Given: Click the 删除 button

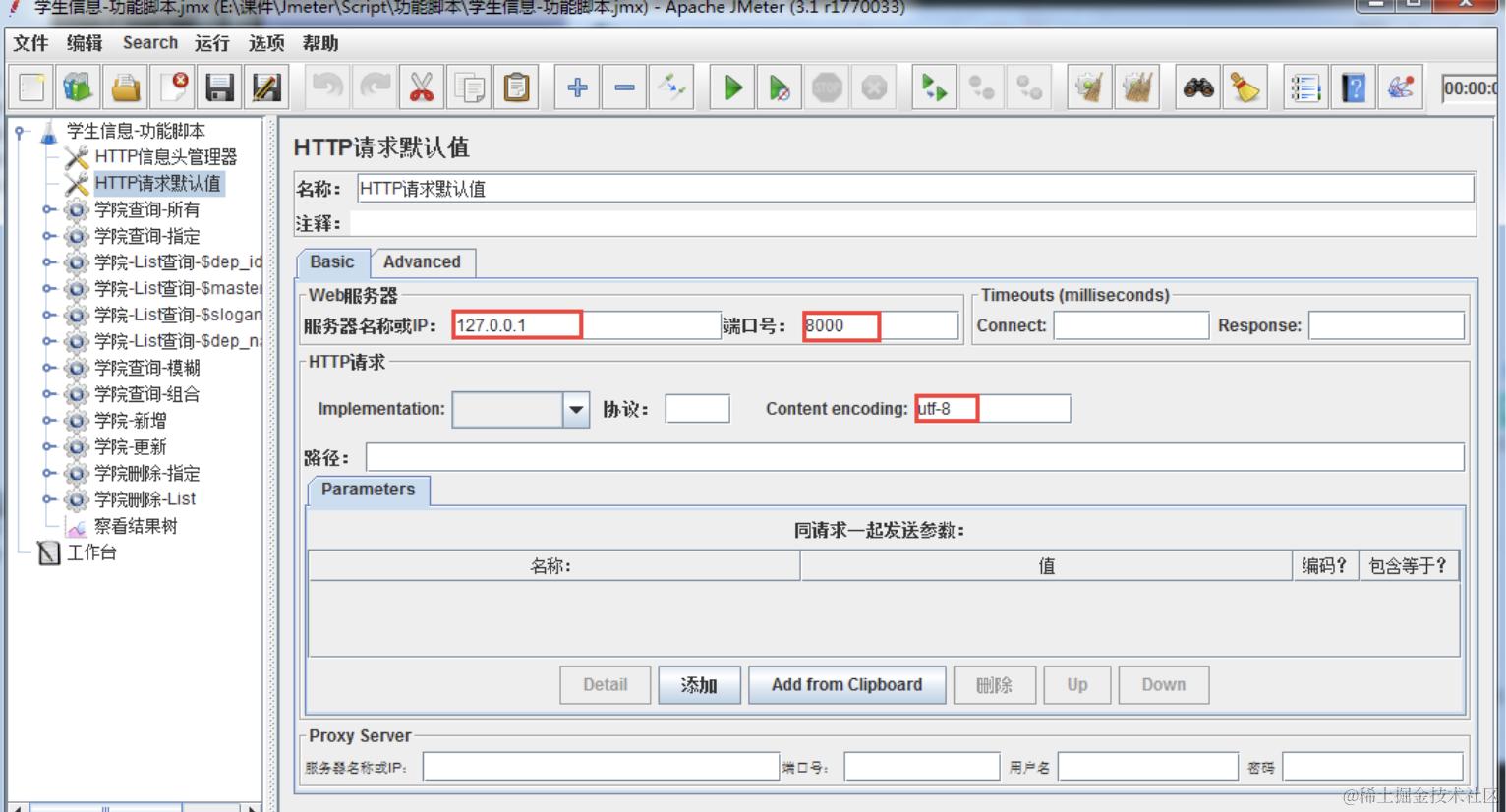Looking at the screenshot, I should pos(995,685).
